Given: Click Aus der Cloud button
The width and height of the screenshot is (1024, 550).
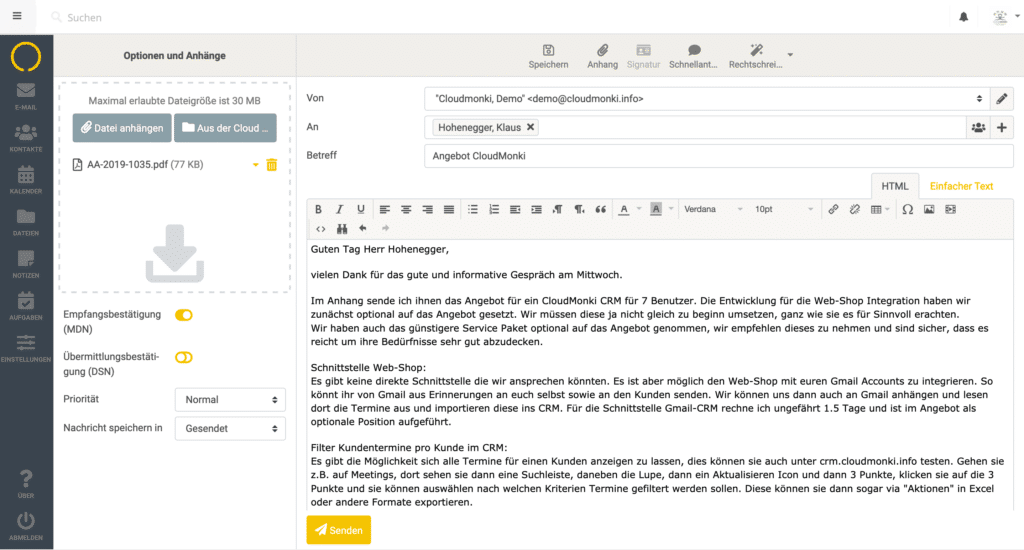Looking at the screenshot, I should [225, 128].
